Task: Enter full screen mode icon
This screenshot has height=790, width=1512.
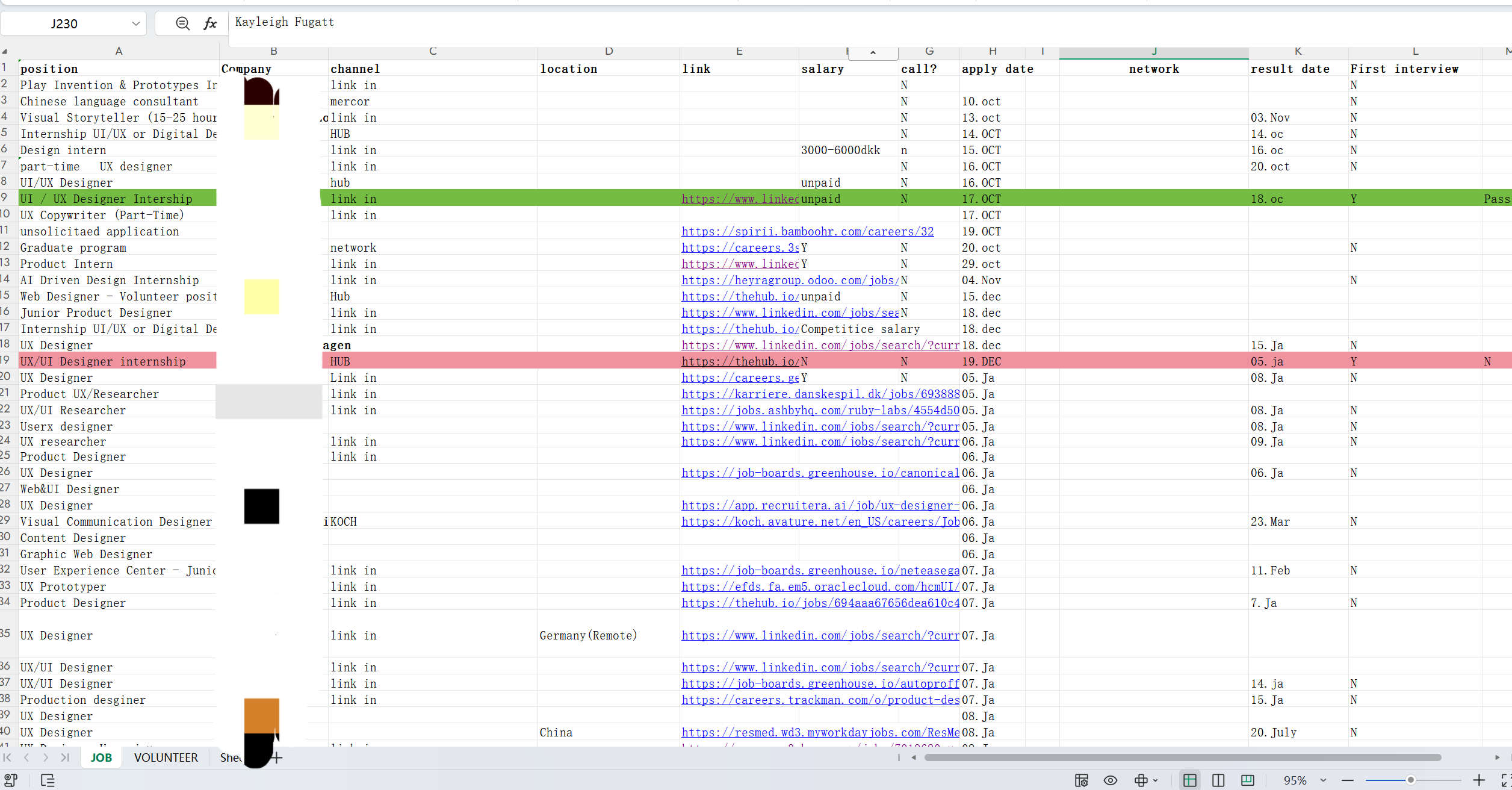Action: [1506, 780]
